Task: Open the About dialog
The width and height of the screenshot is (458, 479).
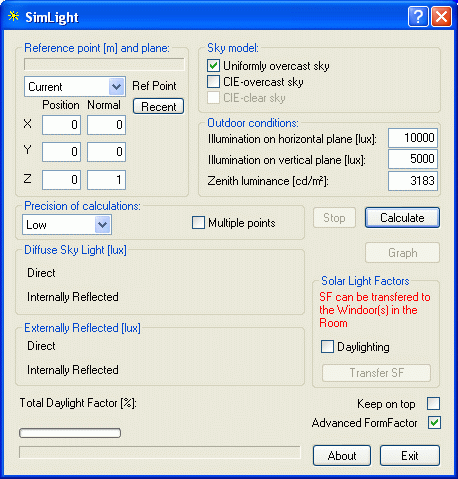Action: 342,455
